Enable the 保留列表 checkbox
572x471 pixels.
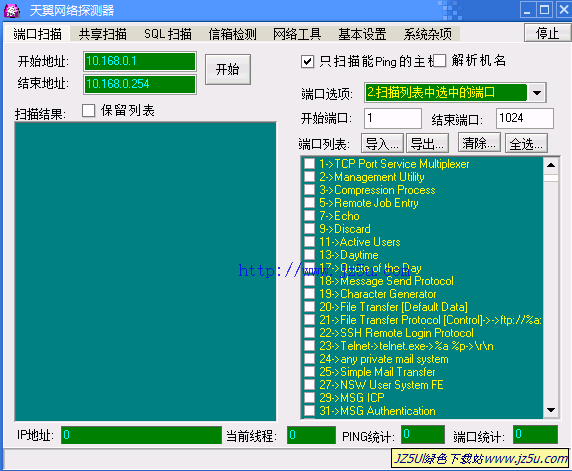tap(88, 111)
